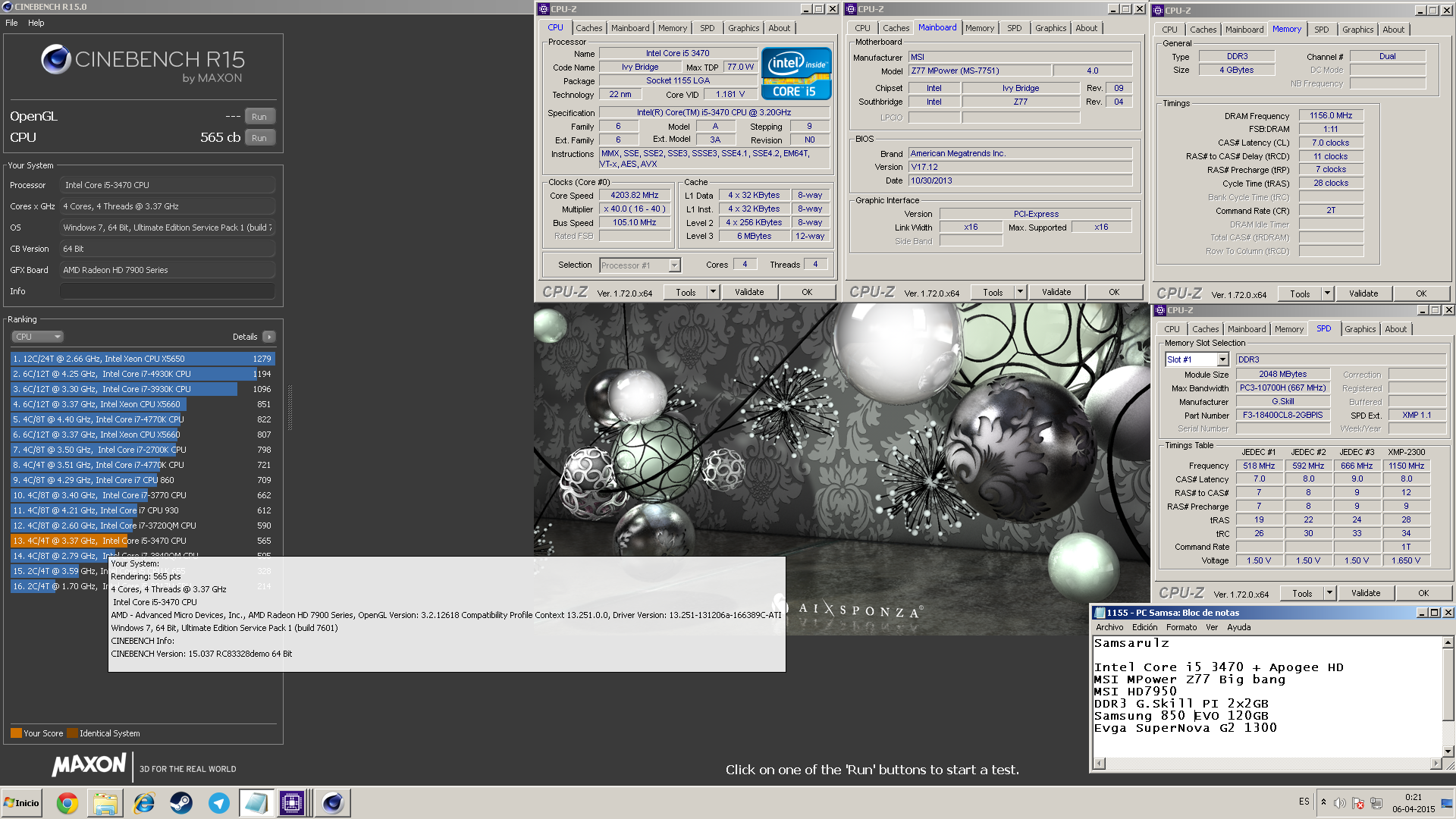Click the blue desktop icon beside the clock
This screenshot has height=819, width=1456.
click(x=1447, y=803)
